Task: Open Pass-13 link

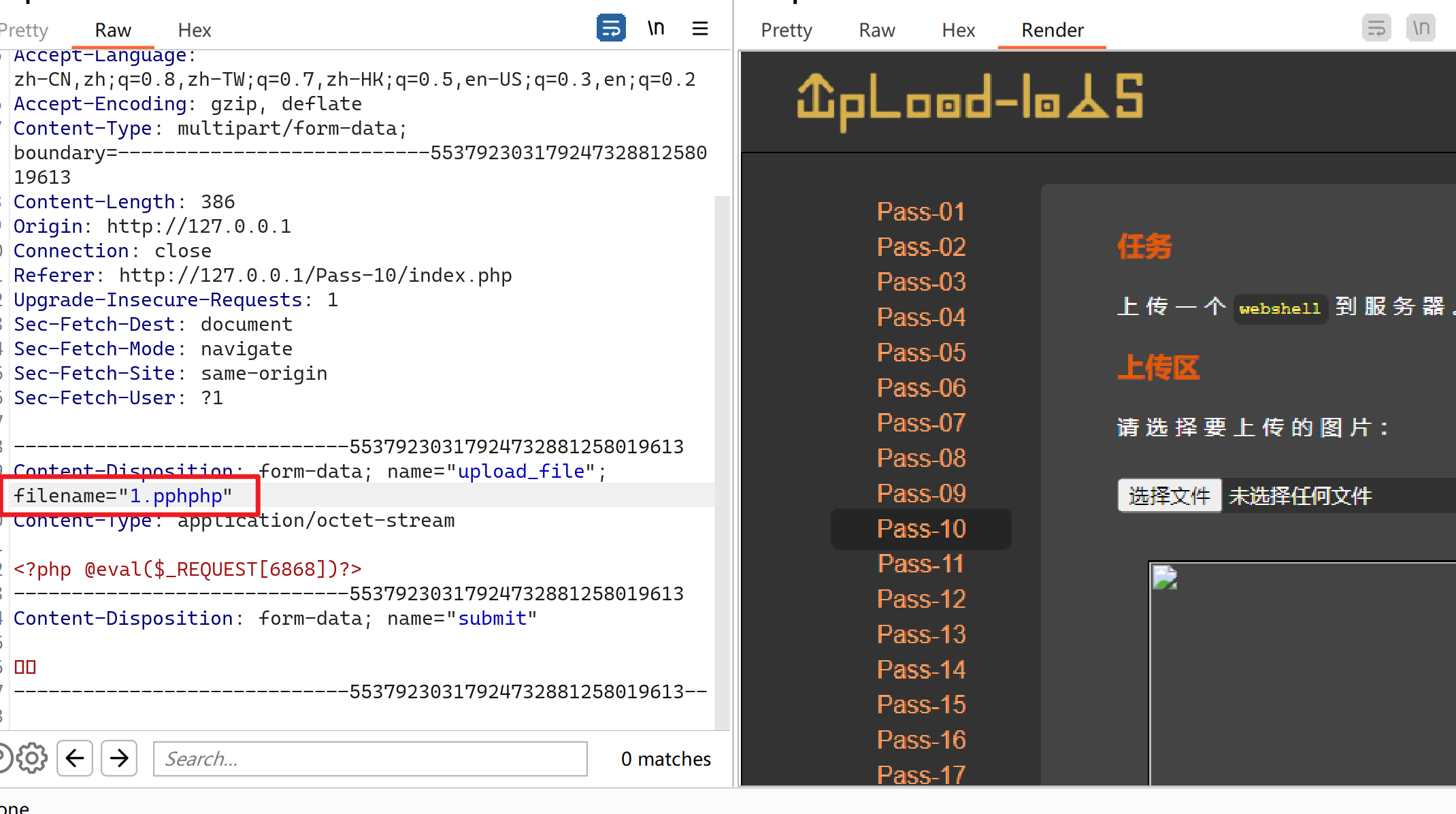Action: pos(921,634)
